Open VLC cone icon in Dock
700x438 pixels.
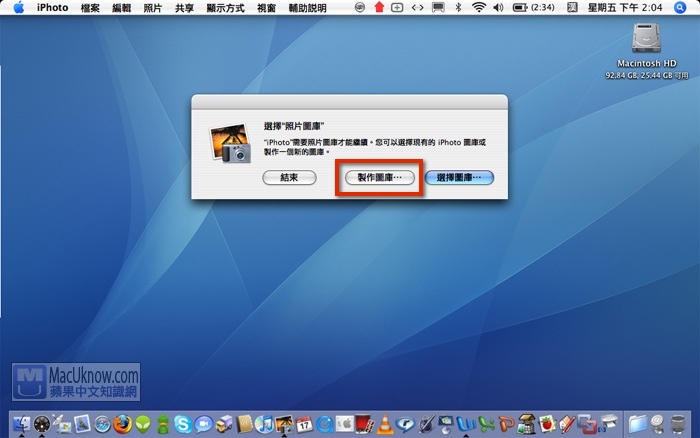pos(385,424)
